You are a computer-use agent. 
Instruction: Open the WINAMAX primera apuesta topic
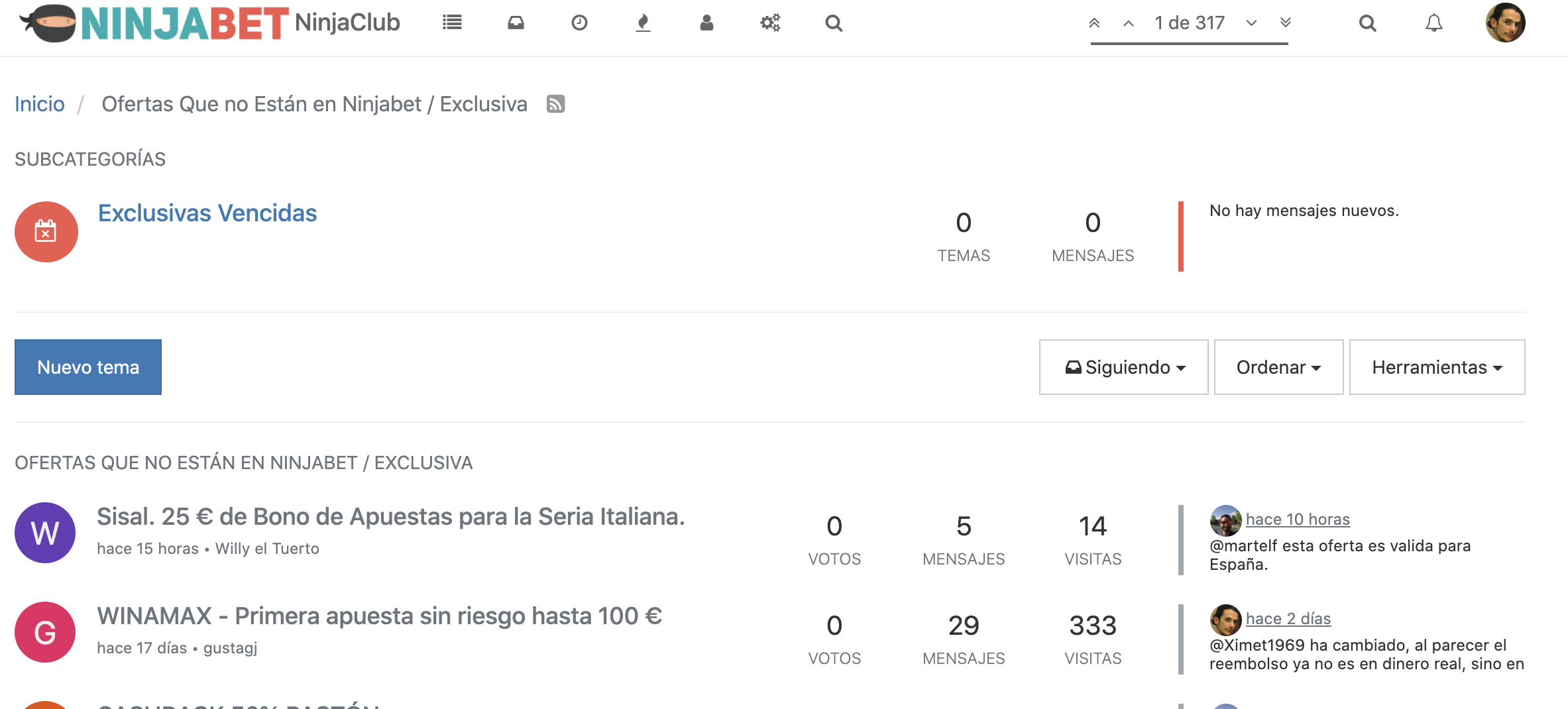(380, 616)
